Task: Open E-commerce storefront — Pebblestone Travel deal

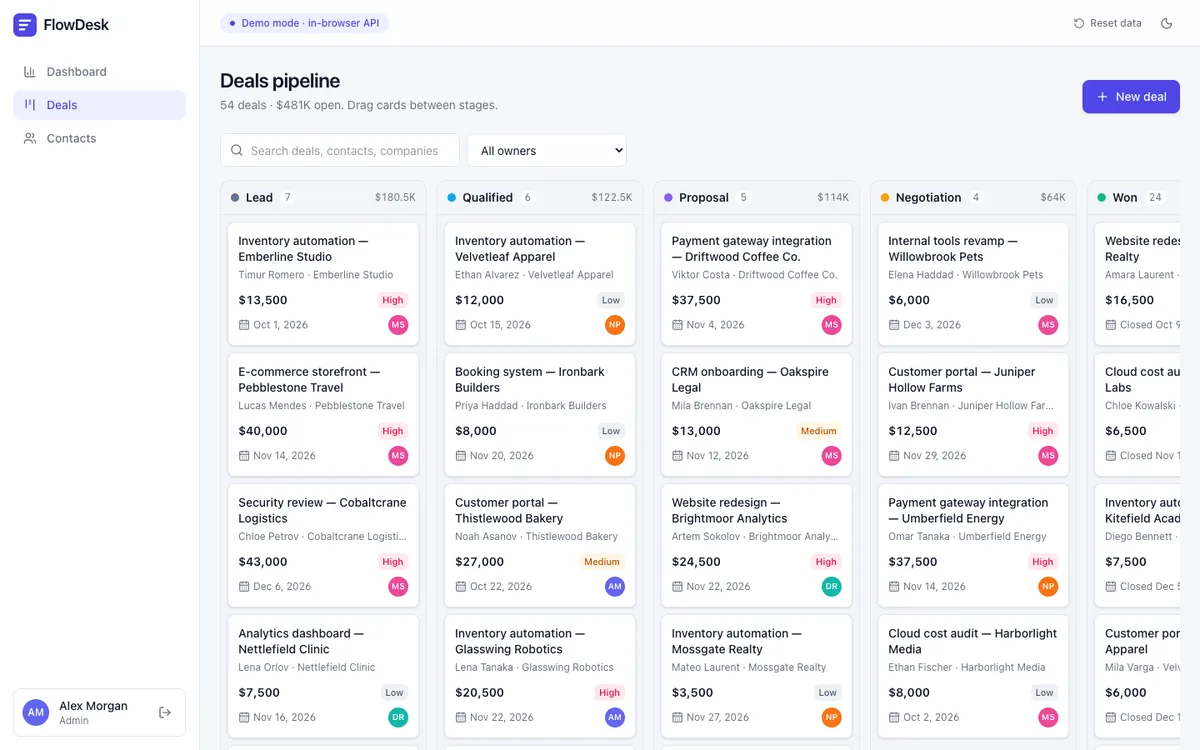Action: click(323, 415)
